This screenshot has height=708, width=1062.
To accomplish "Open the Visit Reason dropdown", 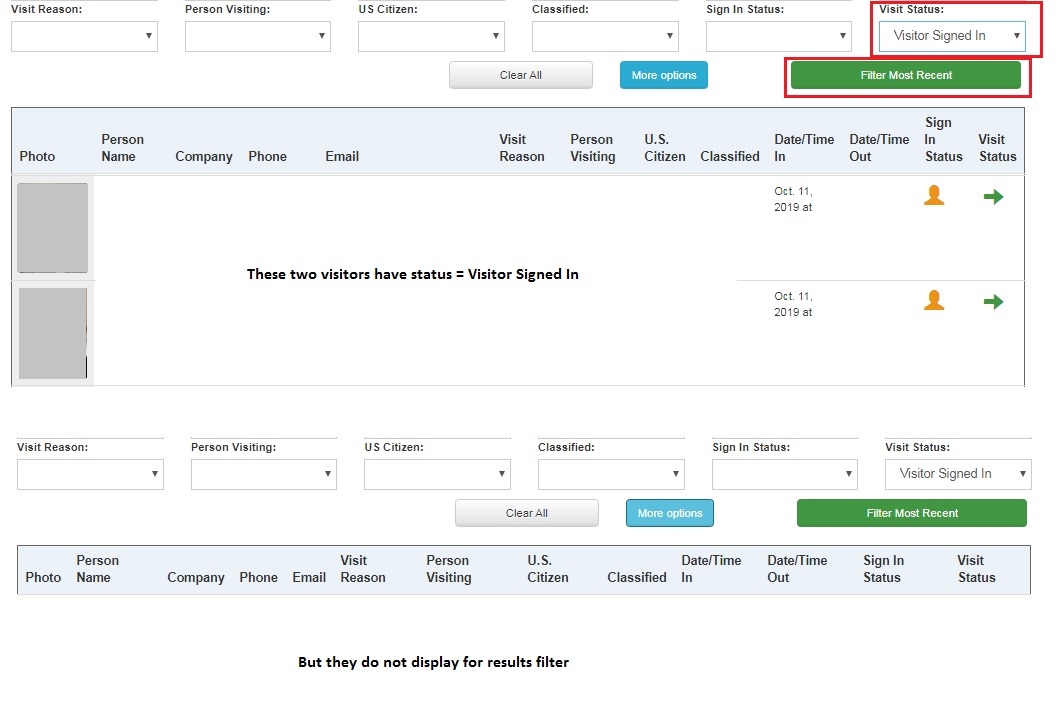I will tap(84, 36).
